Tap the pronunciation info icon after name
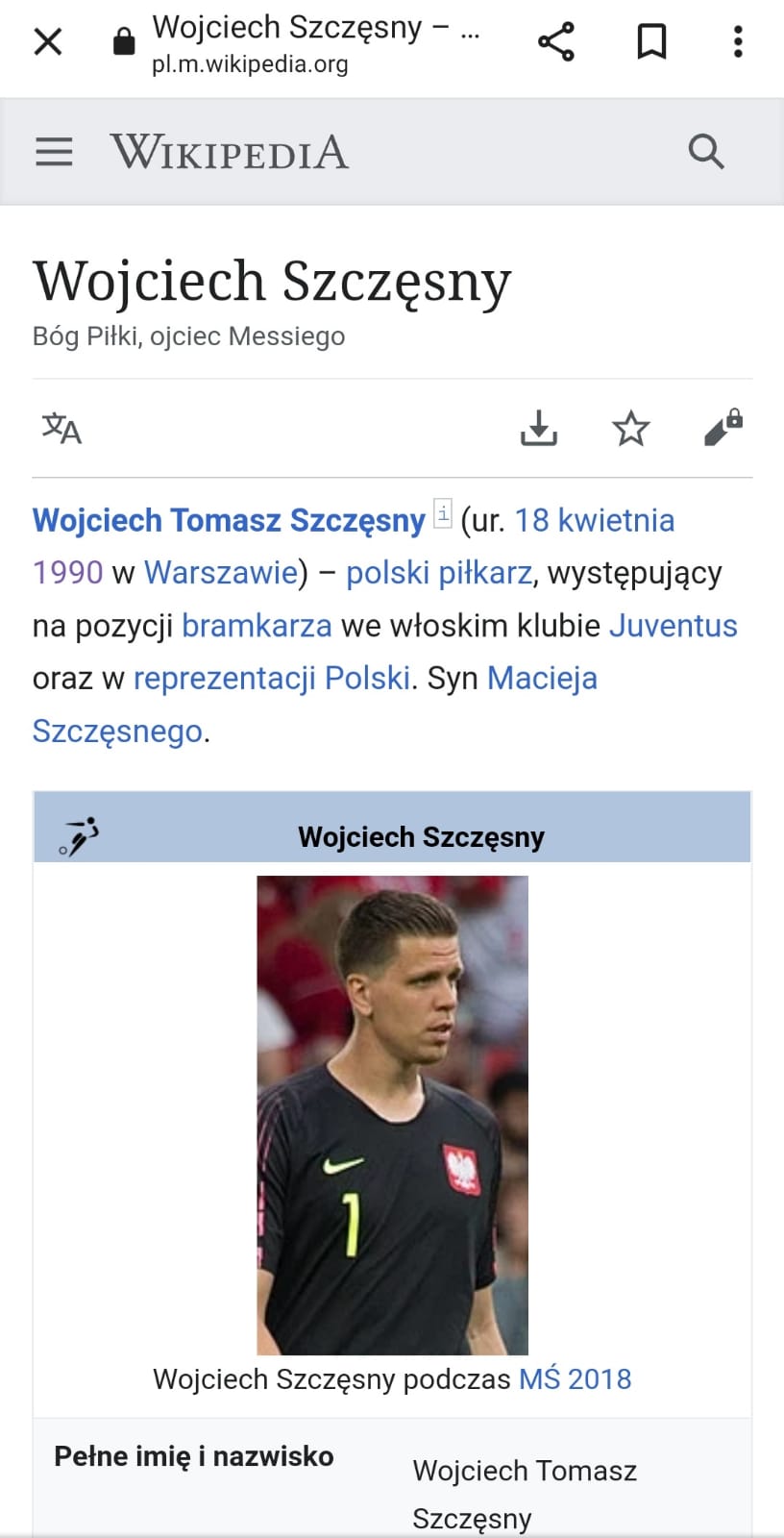Viewport: 784px width, 1538px height. click(x=443, y=513)
